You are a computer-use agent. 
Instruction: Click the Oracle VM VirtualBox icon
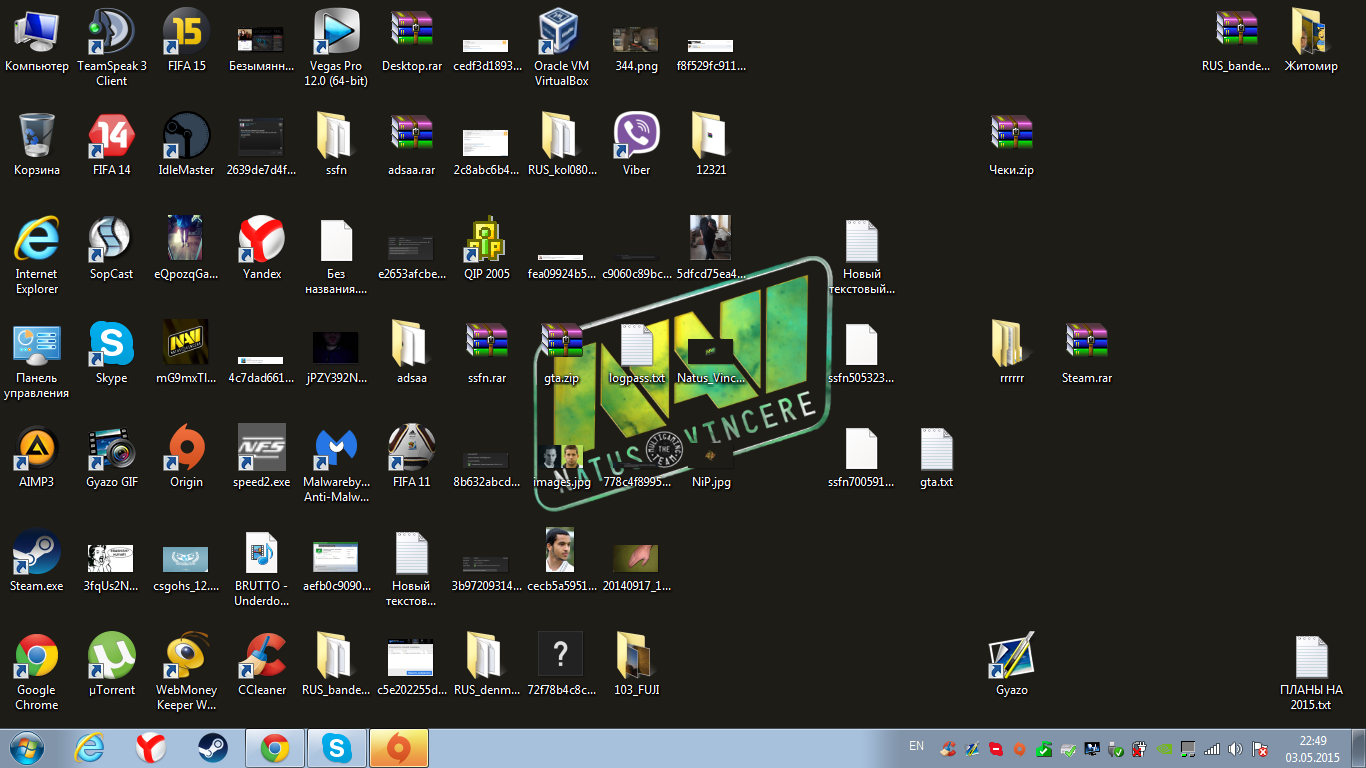[x=561, y=47]
